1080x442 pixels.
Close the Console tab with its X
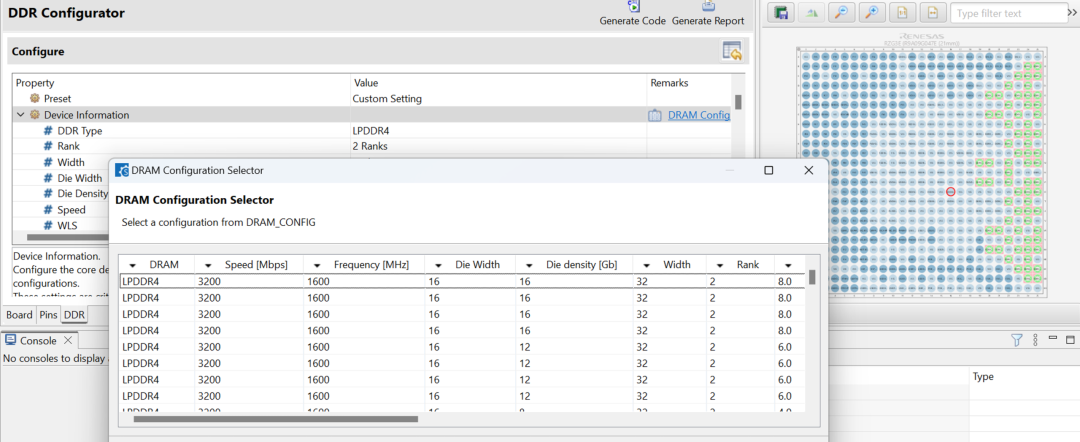pos(68,340)
